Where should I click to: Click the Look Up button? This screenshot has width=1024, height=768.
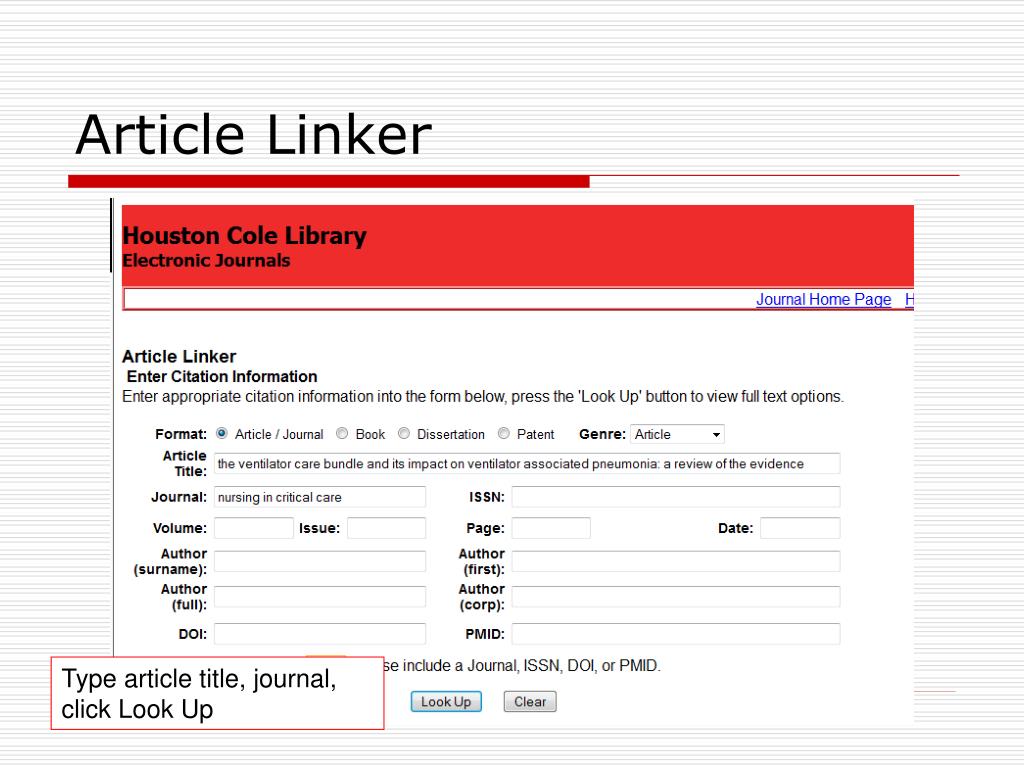click(x=446, y=701)
